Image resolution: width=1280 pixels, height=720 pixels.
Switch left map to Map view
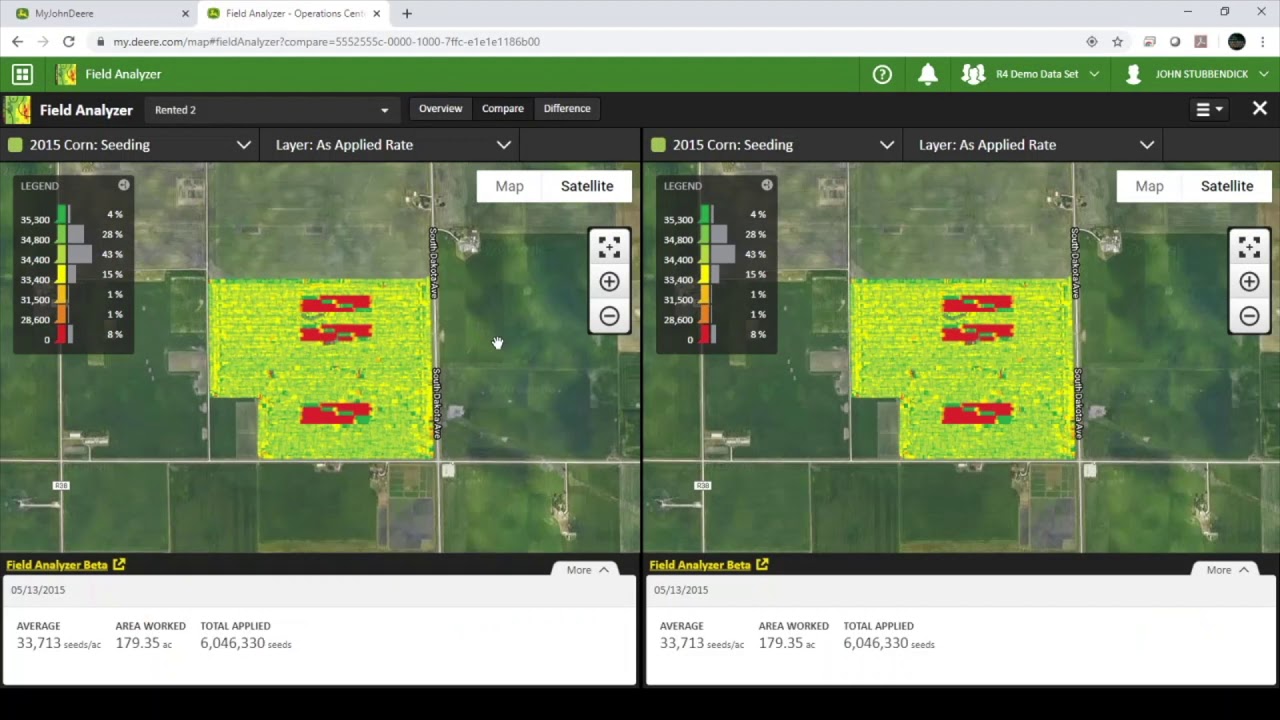(509, 186)
